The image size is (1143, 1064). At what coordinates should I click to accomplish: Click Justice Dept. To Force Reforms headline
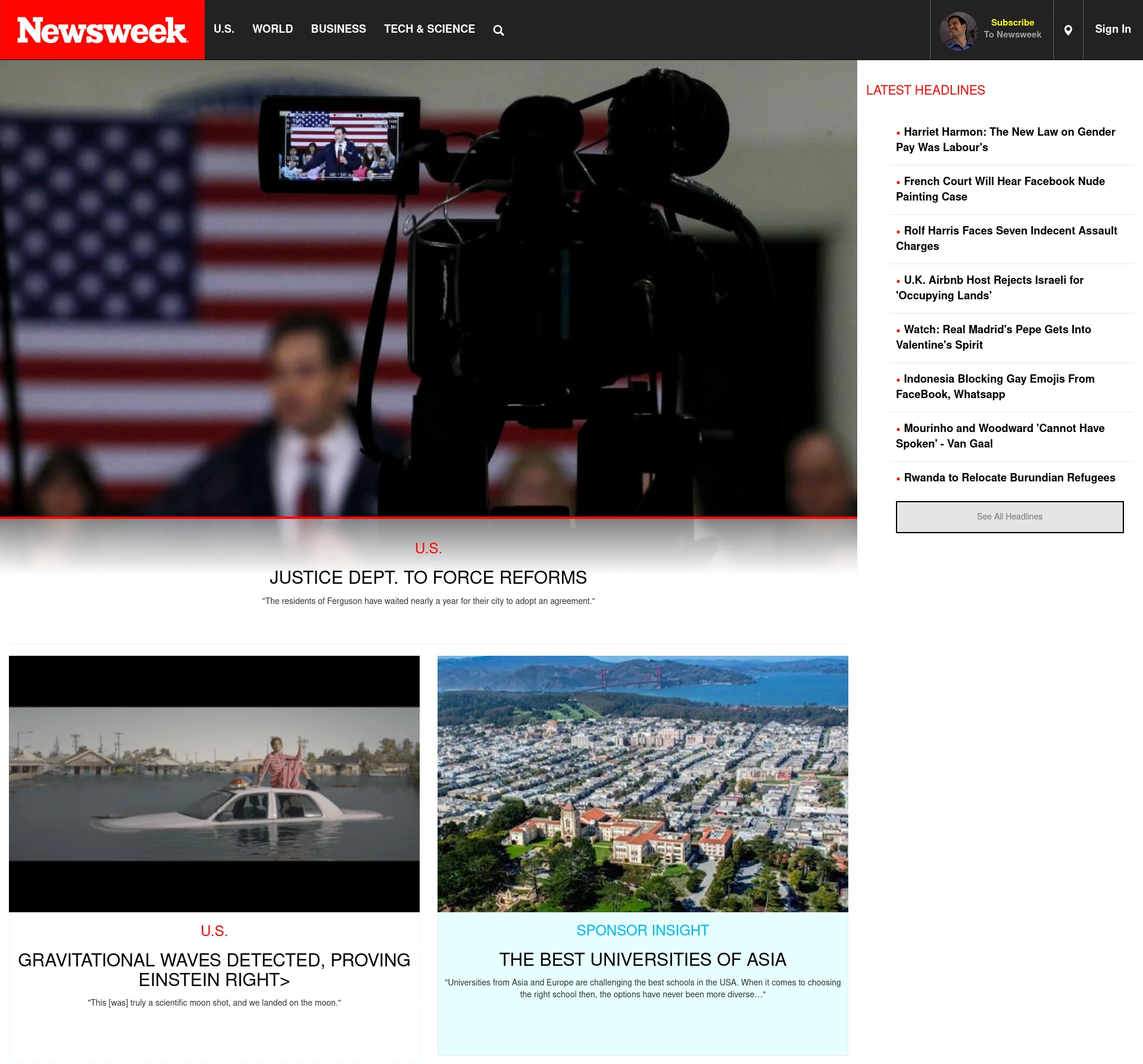428,578
